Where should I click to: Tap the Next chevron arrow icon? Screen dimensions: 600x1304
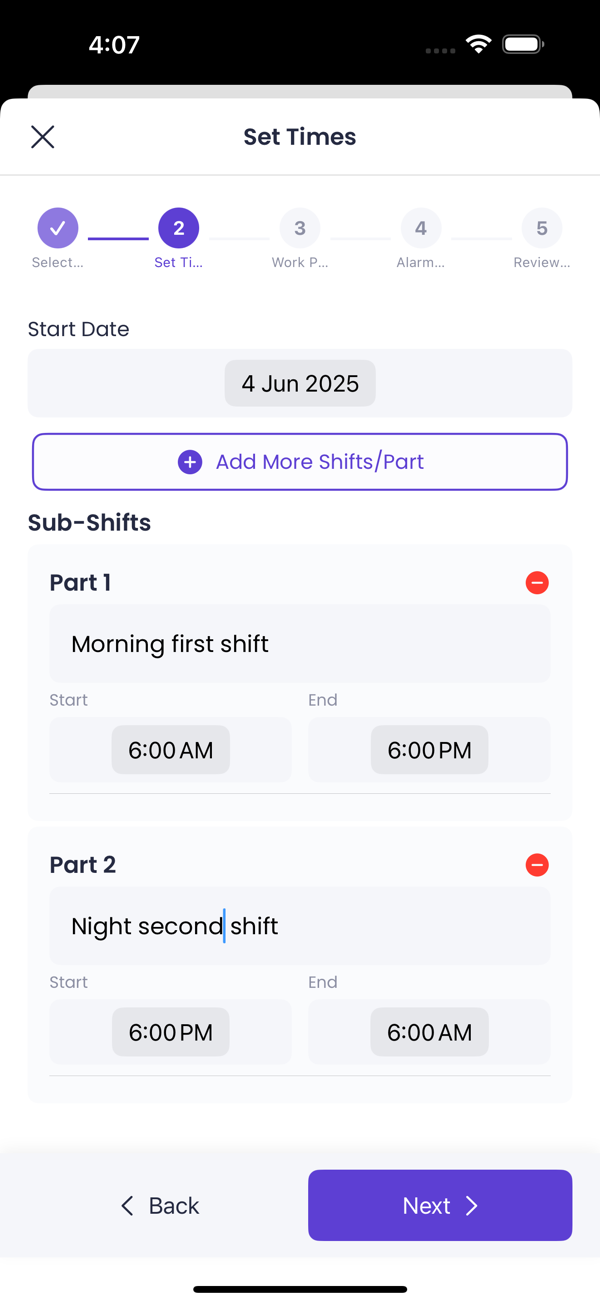pos(472,1206)
